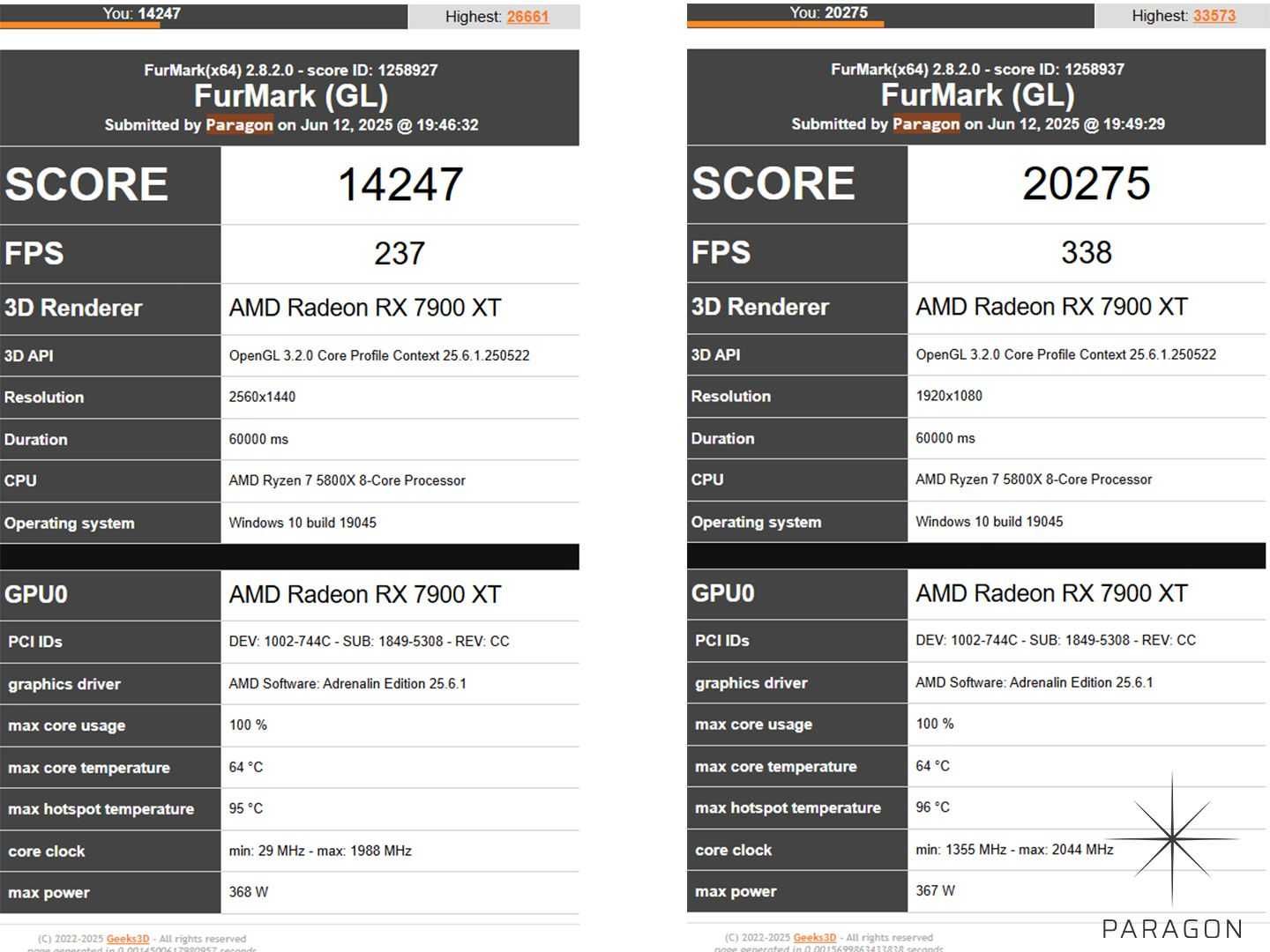Click the 60000 ms duration on the 338 FPS page
The image size is (1270, 952).
click(945, 438)
